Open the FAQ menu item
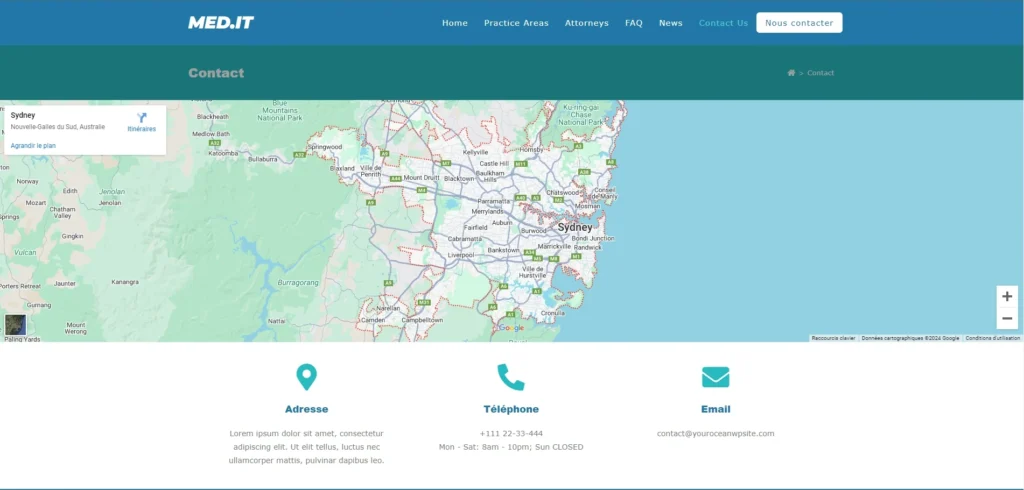This screenshot has height=490, width=1024. click(x=633, y=23)
